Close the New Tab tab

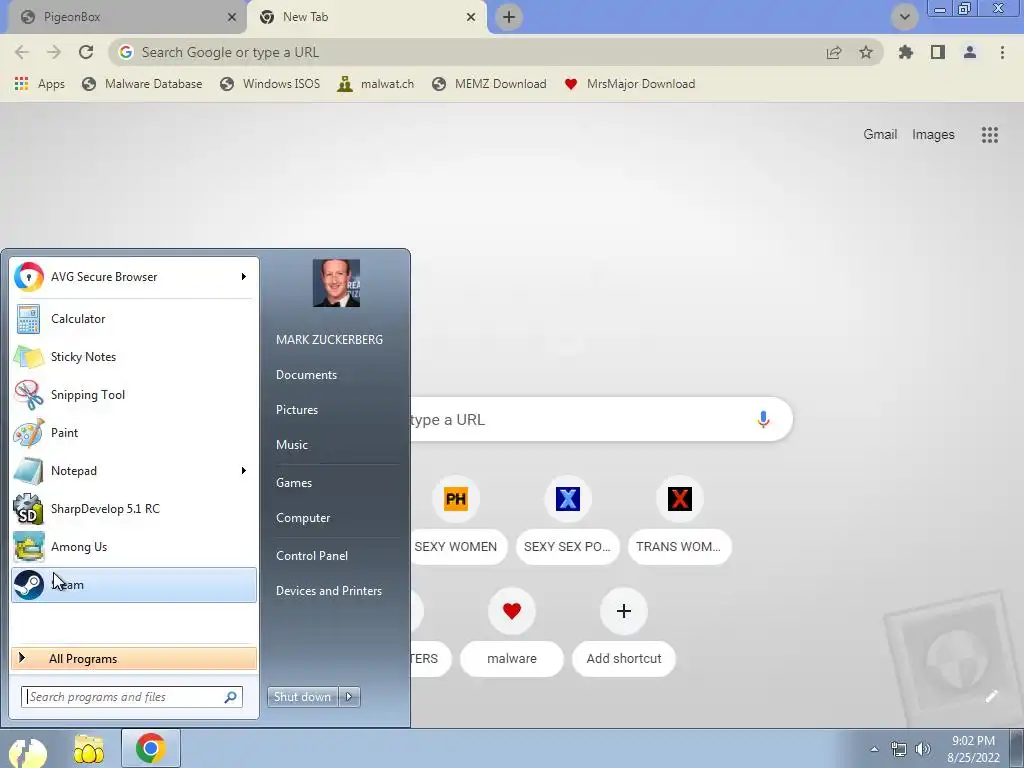[x=471, y=18]
